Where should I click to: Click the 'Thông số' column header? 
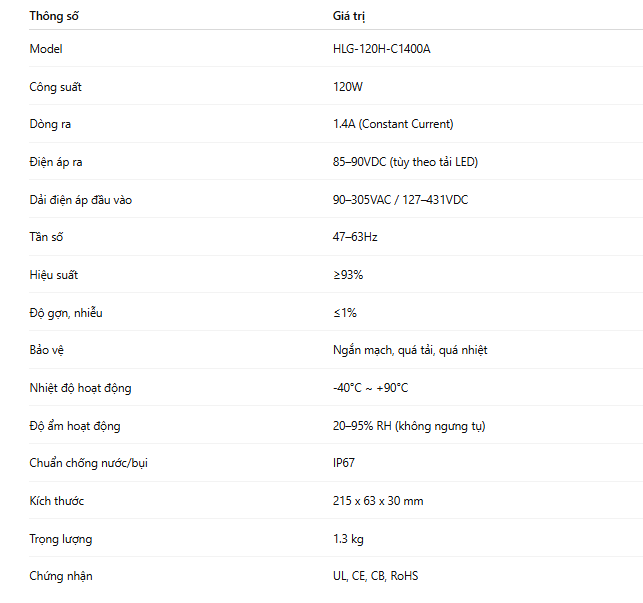[55, 16]
